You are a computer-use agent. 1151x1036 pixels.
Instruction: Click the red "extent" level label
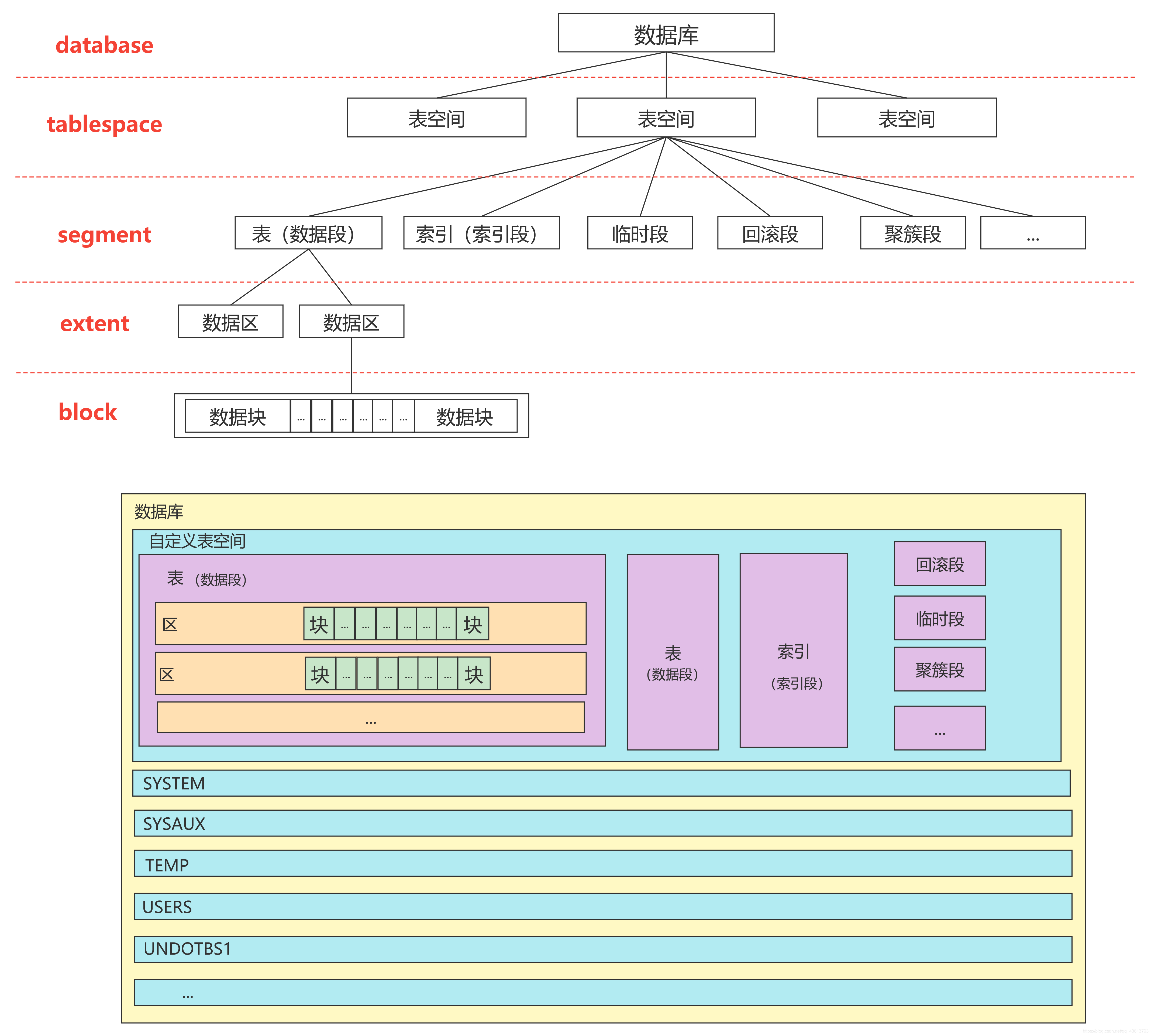click(95, 323)
